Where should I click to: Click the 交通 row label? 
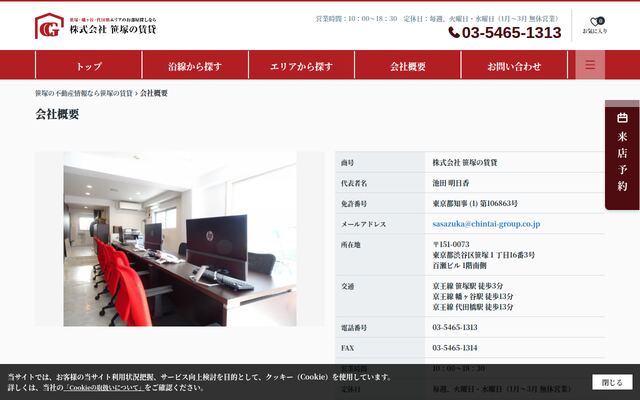tap(347, 287)
